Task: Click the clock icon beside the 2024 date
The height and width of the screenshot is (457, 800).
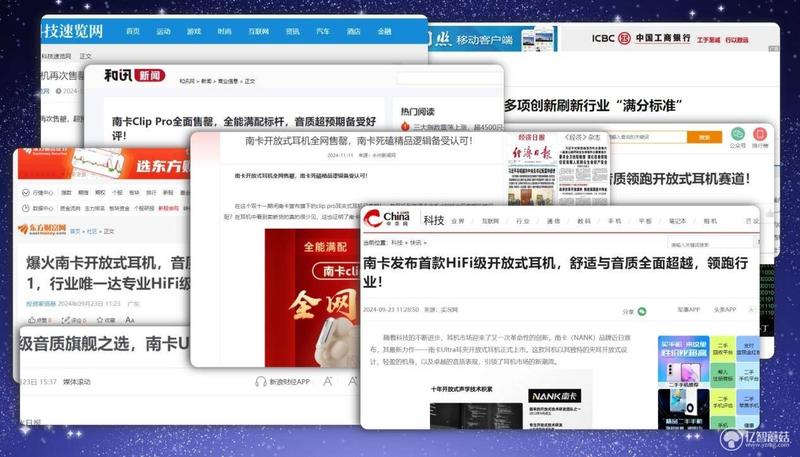Action: 58,91
